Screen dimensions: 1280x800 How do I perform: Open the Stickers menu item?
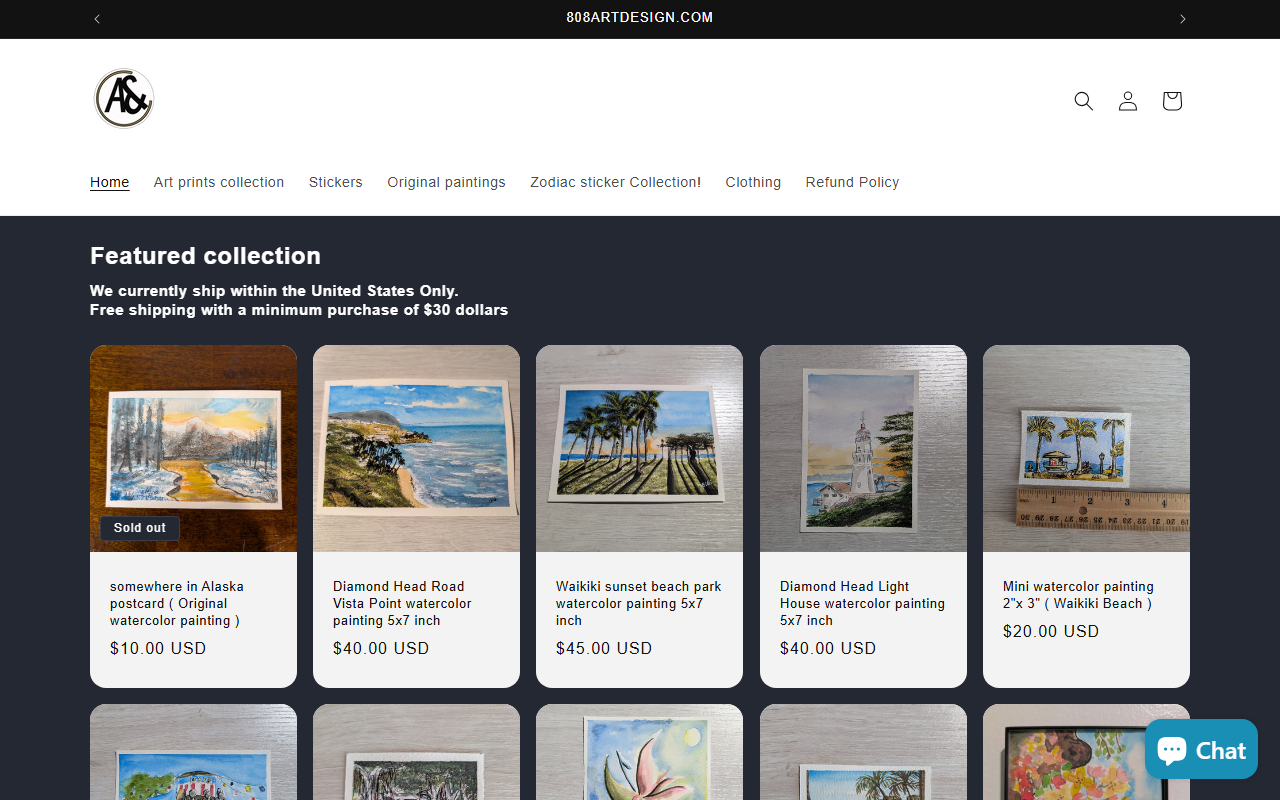coord(336,182)
